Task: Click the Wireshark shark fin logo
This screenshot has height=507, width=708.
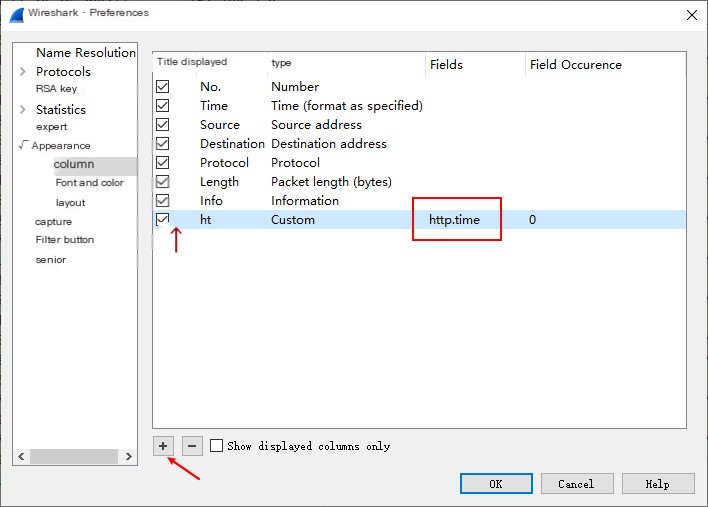Action: [x=17, y=14]
